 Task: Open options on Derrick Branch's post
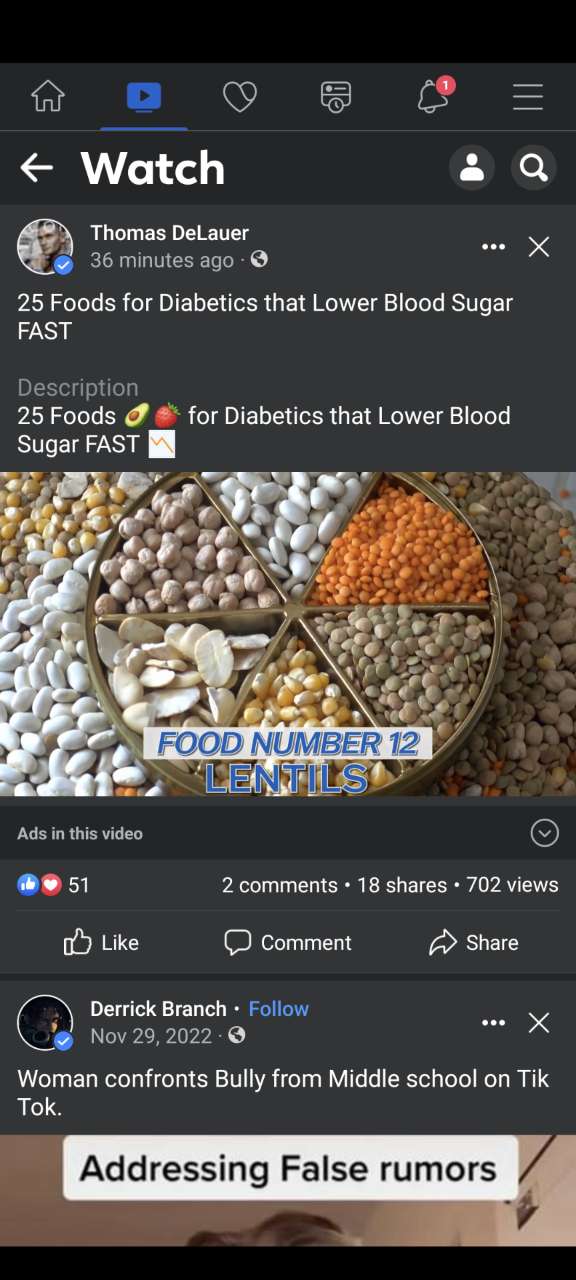point(493,1022)
